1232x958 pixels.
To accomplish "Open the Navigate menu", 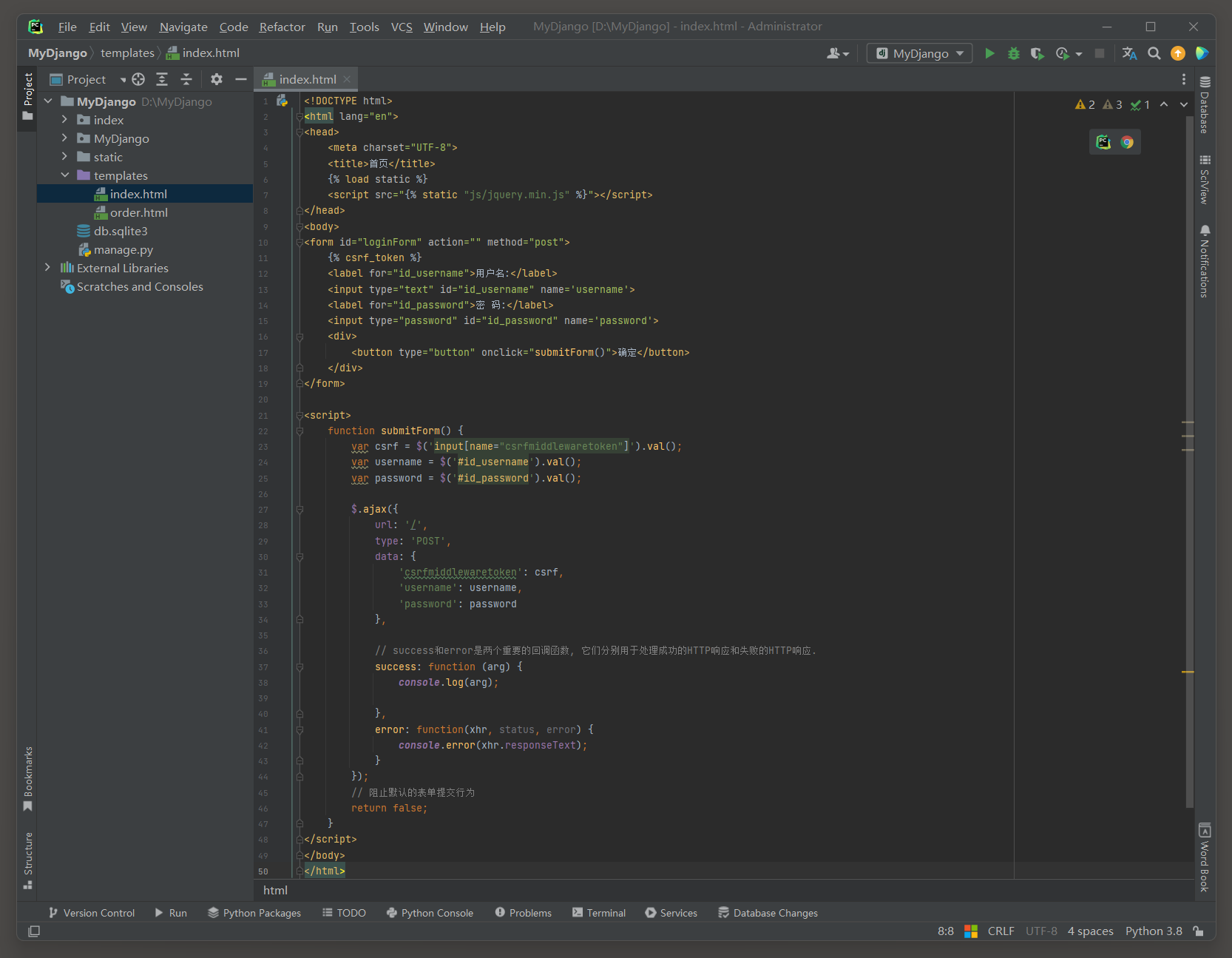I will click(183, 27).
